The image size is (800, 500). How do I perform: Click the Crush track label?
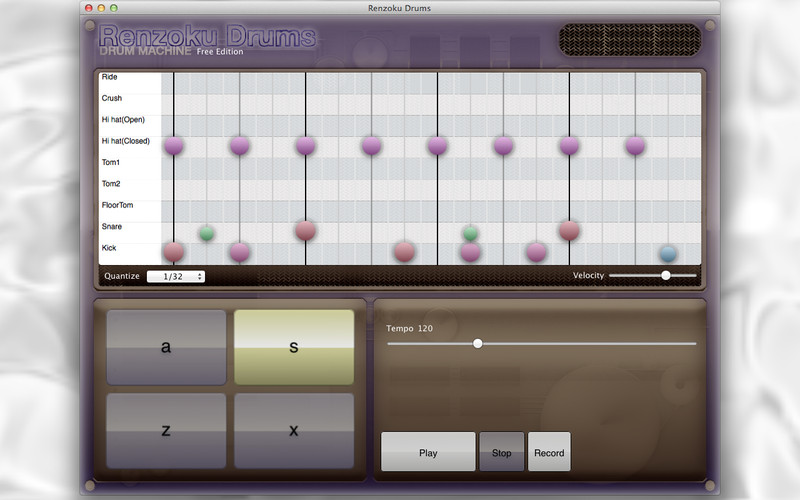click(x=112, y=98)
